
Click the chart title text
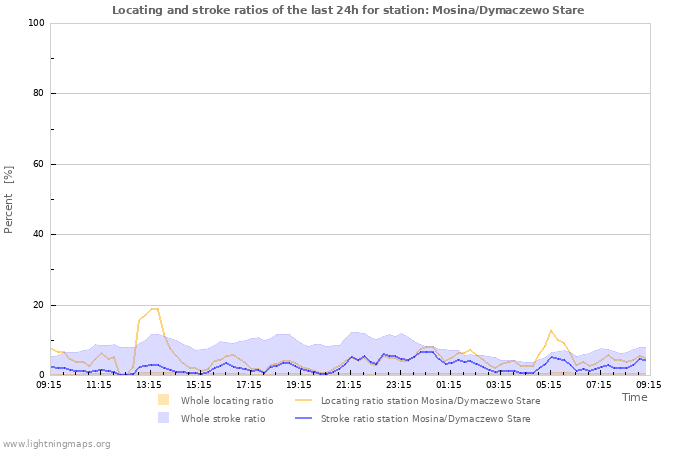tap(348, 10)
